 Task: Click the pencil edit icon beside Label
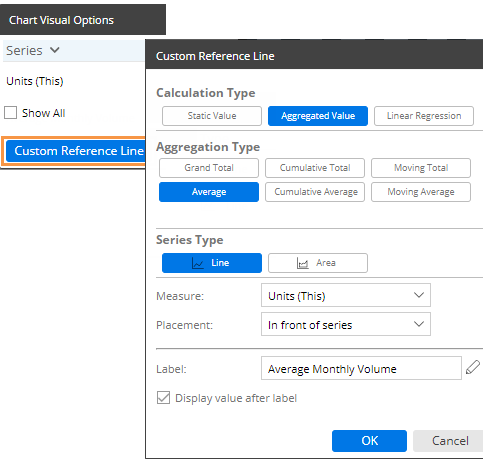pos(473,367)
